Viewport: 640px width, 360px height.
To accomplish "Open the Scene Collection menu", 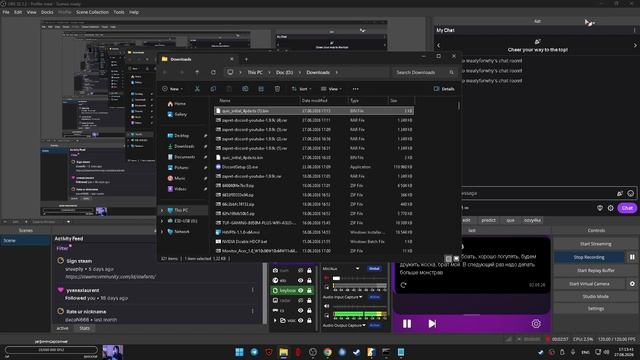I will coord(92,12).
